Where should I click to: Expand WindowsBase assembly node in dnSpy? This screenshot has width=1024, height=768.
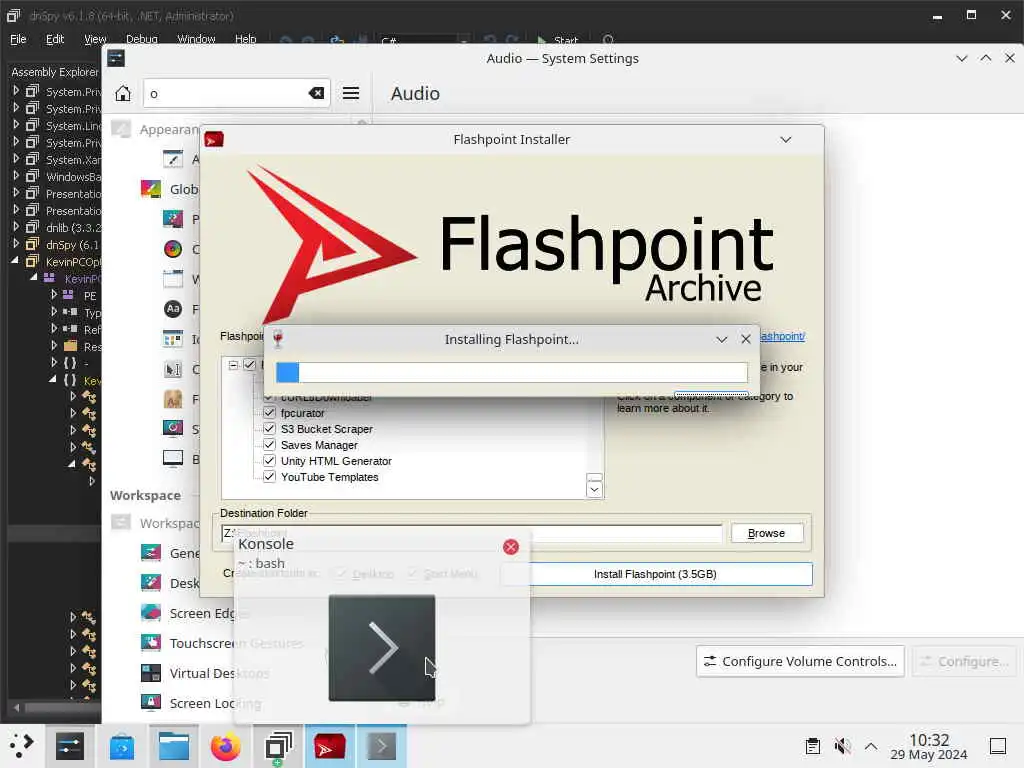point(16,175)
